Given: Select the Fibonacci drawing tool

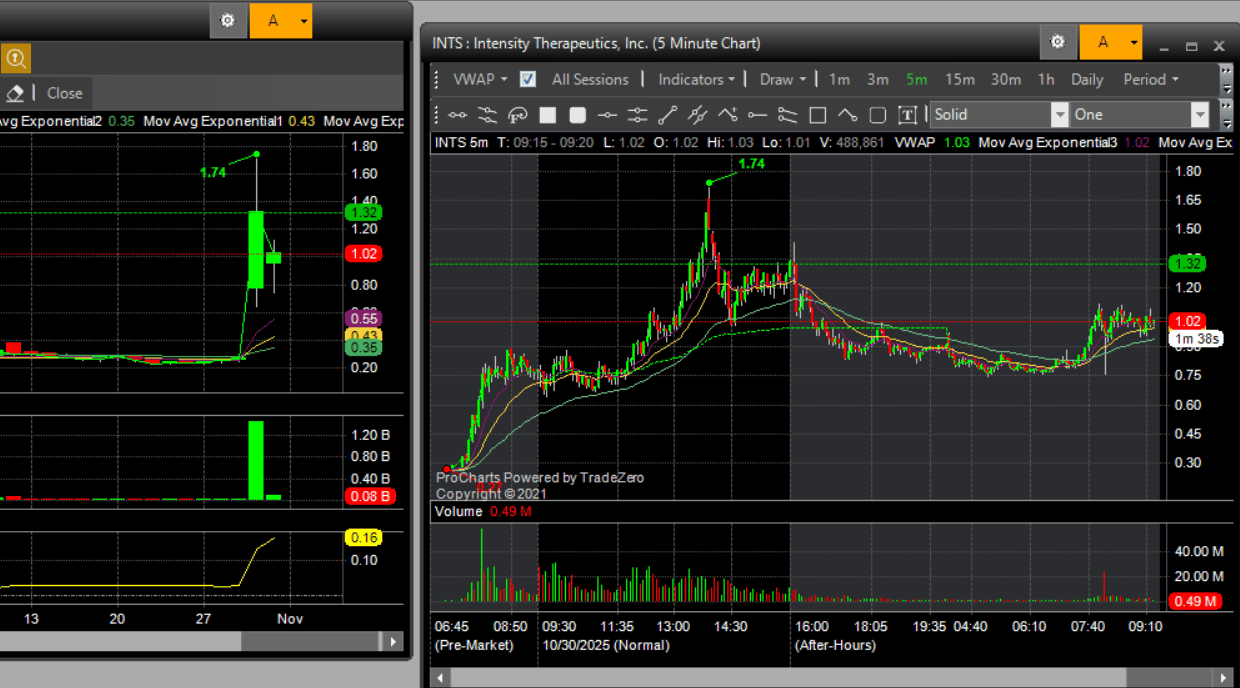Looking at the screenshot, I should pos(517,115).
